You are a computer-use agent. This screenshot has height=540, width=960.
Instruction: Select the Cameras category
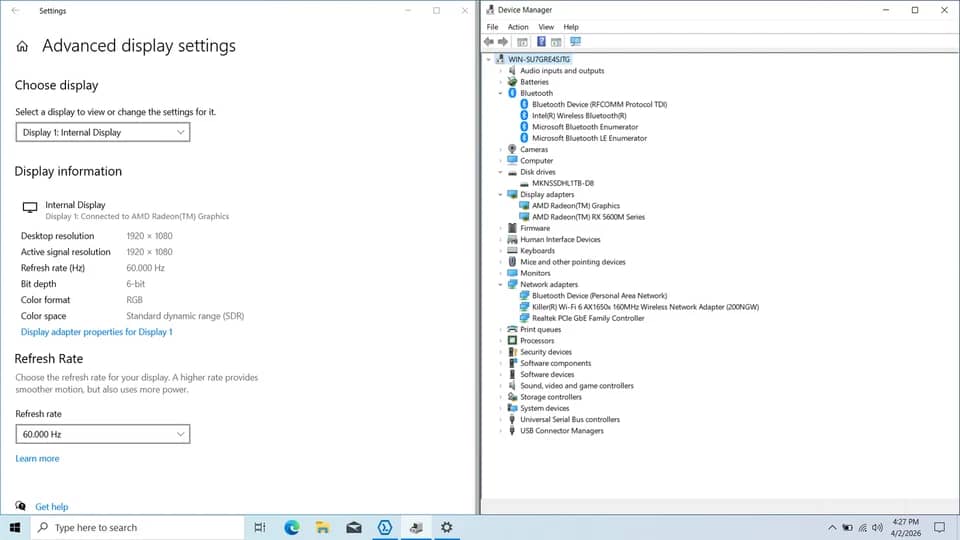(x=534, y=149)
